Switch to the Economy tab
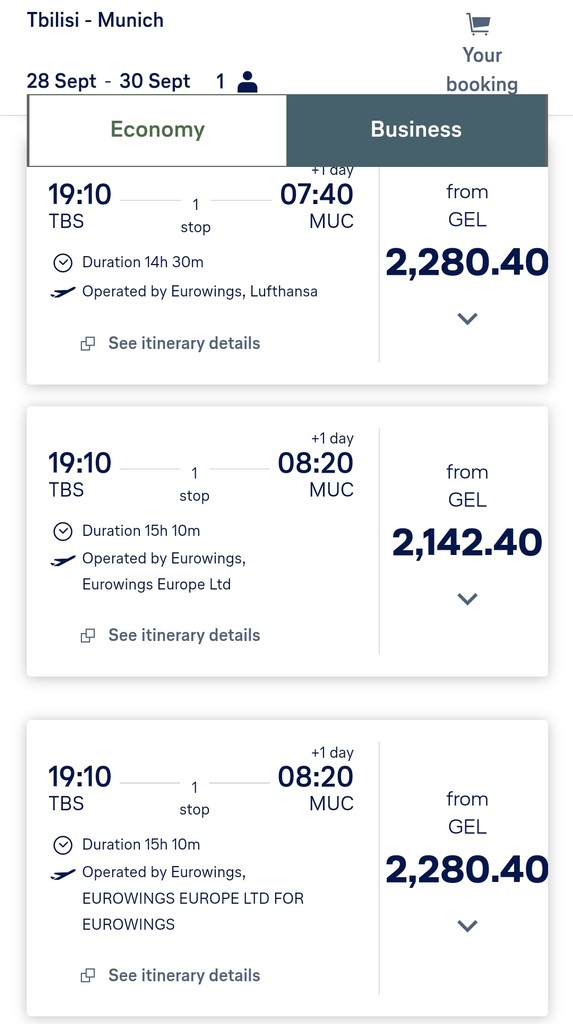The height and width of the screenshot is (1024, 573). [157, 130]
